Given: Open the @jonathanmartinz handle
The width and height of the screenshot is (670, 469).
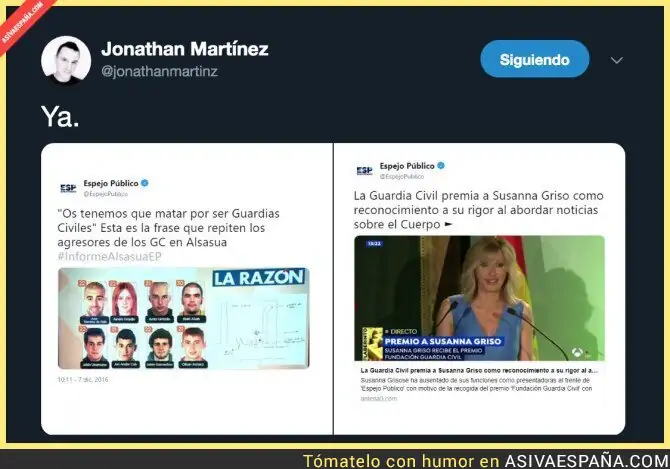Looking at the screenshot, I should (x=159, y=71).
